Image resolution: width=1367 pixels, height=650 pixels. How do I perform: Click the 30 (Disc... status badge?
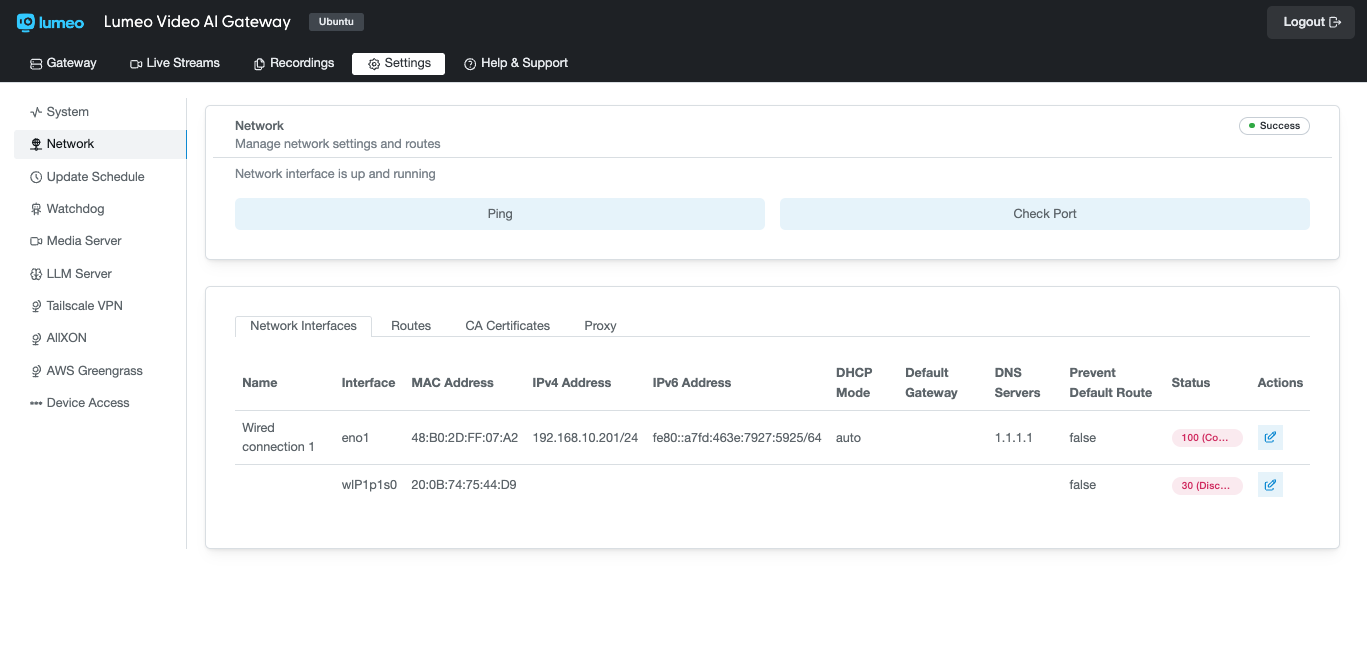tap(1207, 486)
